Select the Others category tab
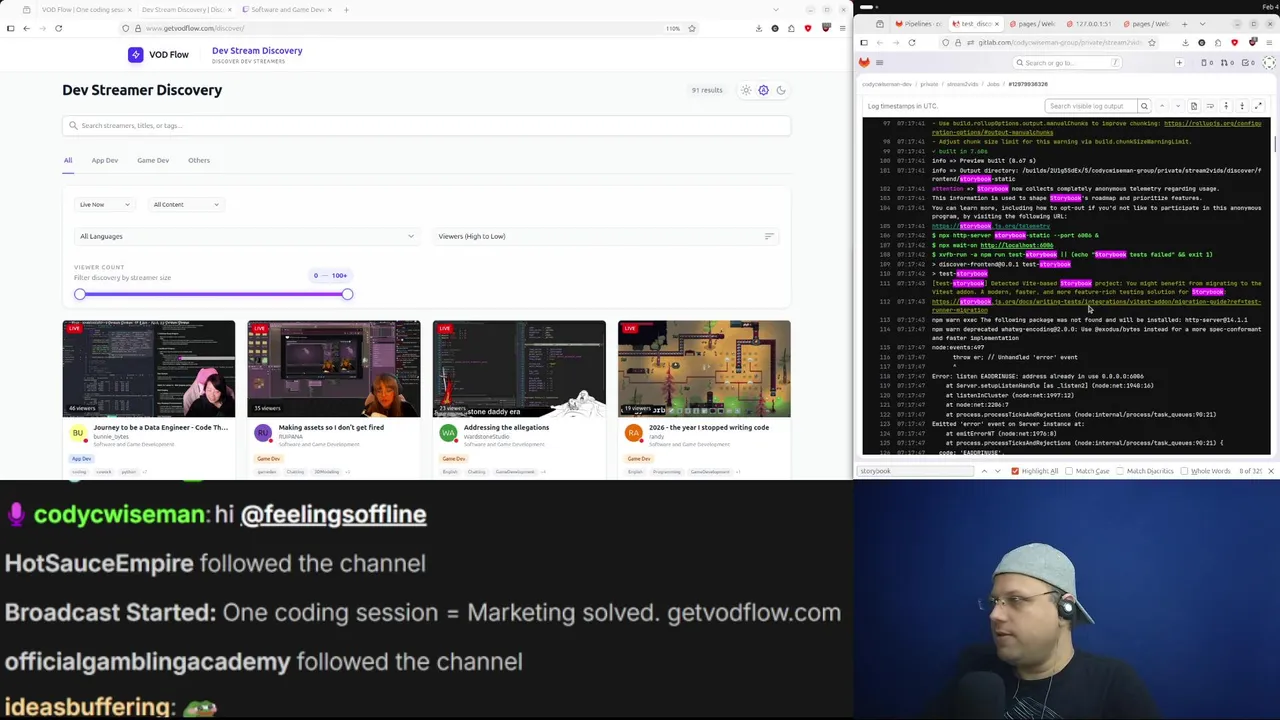1280x720 pixels. coord(199,160)
